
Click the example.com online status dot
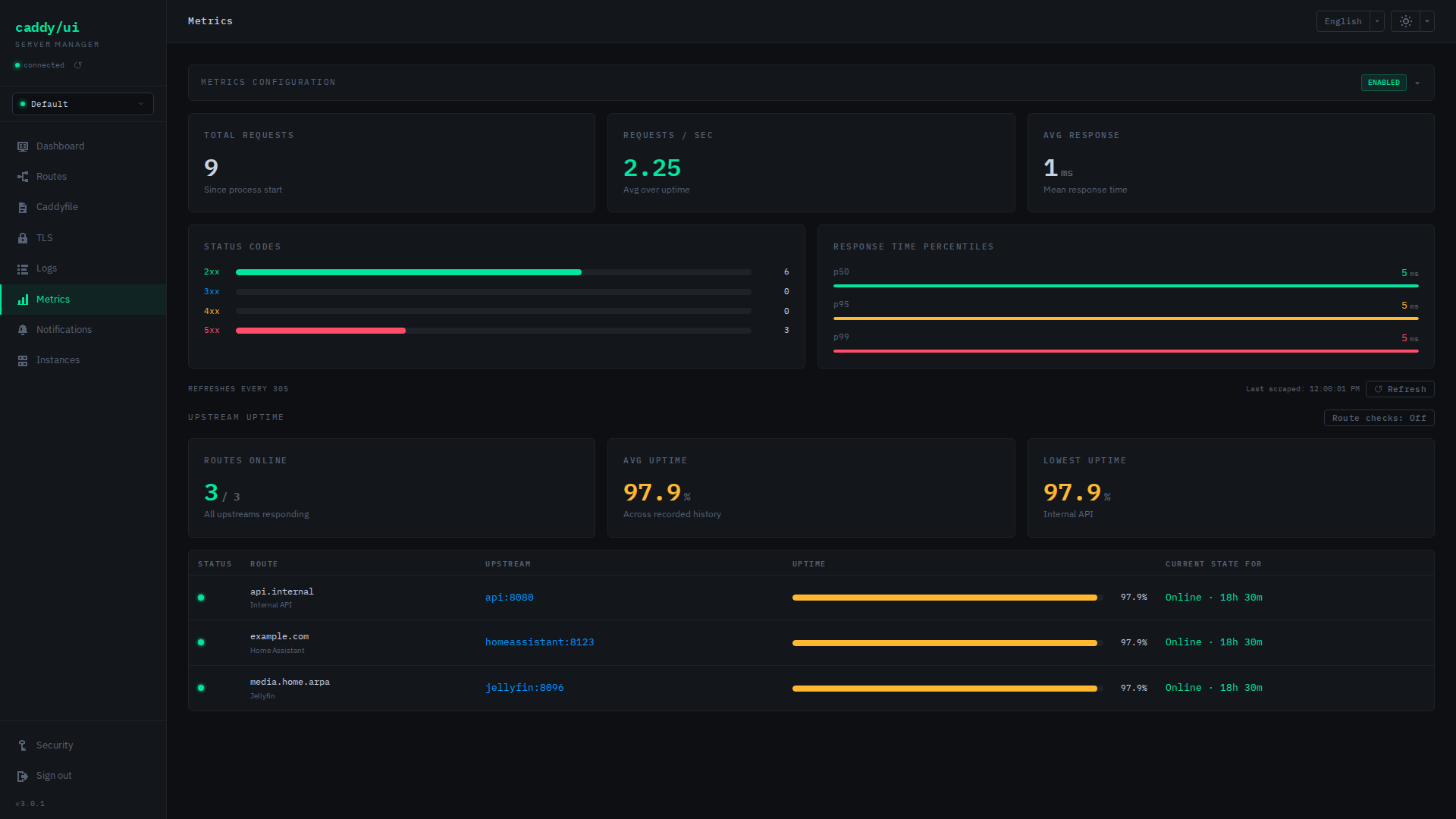201,642
